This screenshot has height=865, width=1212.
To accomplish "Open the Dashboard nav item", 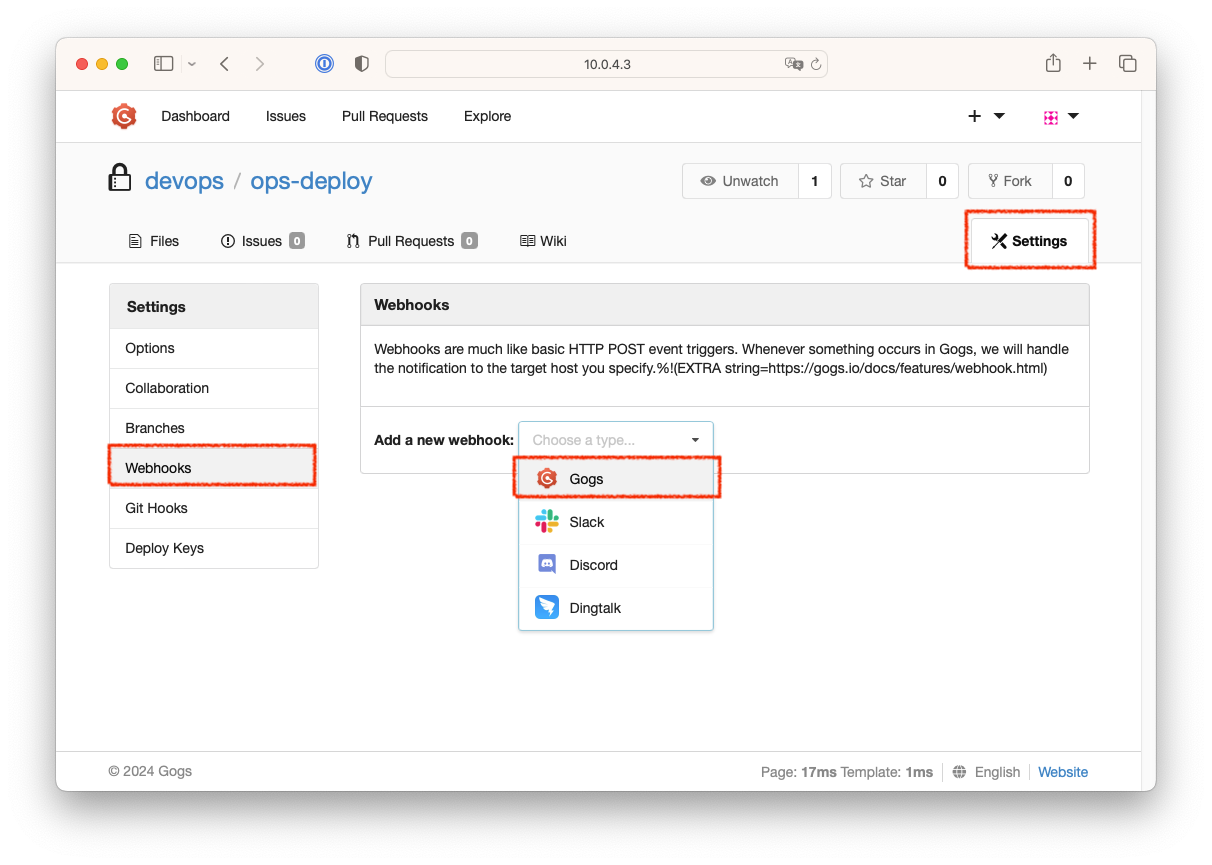I will pyautogui.click(x=196, y=116).
